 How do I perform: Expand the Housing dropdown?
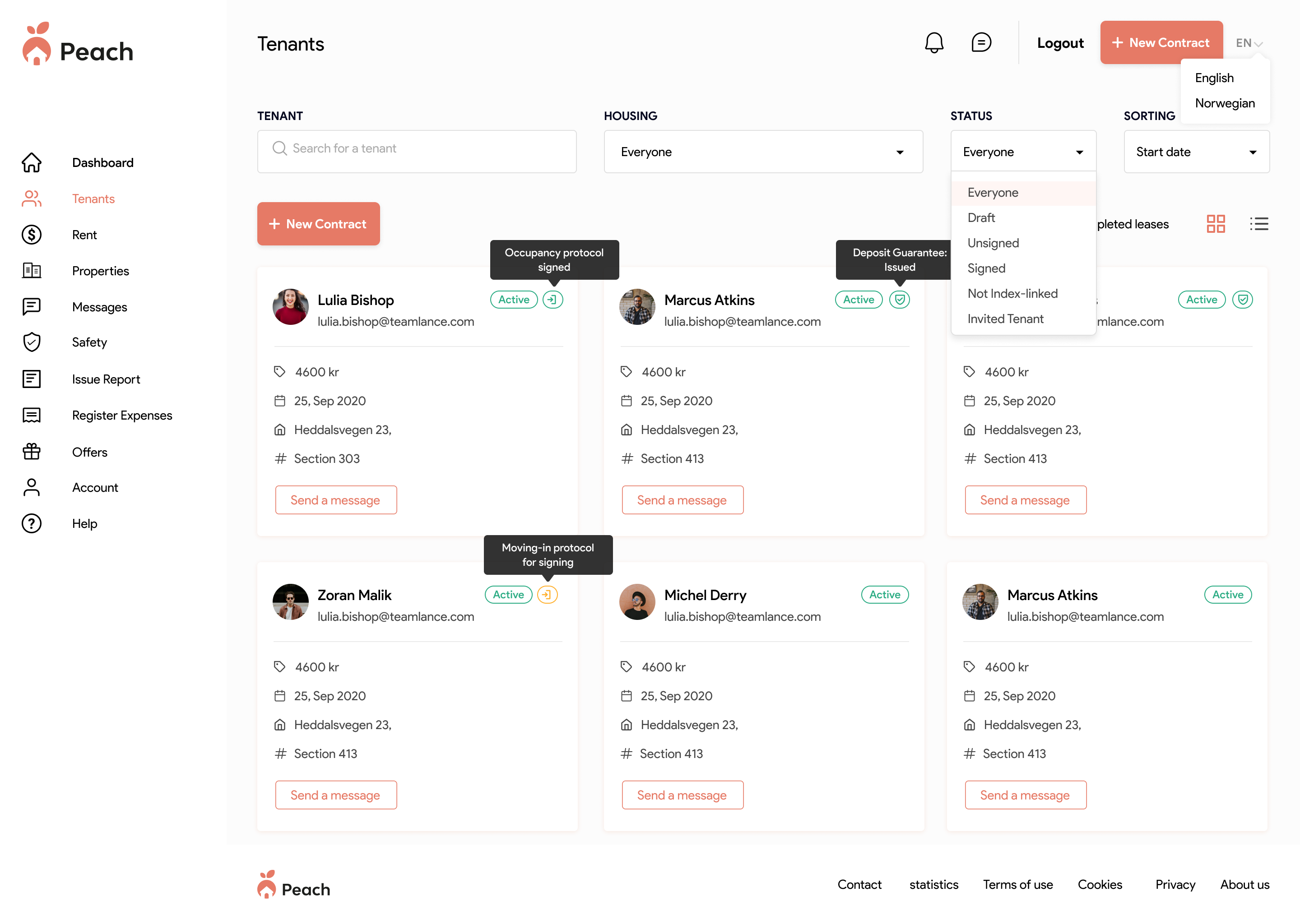763,152
